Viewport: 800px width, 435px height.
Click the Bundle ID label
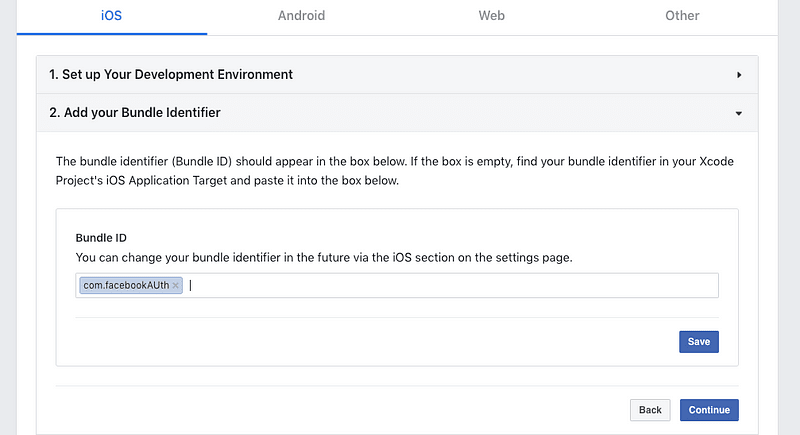click(101, 238)
